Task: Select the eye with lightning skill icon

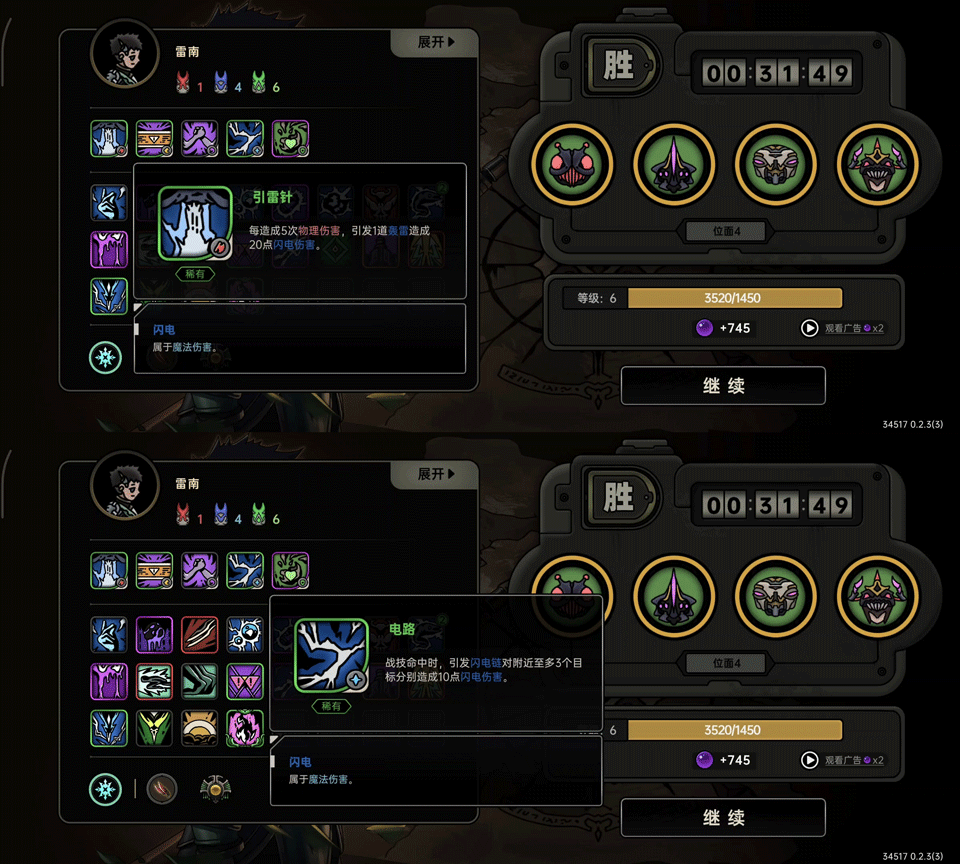Action: pyautogui.click(x=245, y=634)
